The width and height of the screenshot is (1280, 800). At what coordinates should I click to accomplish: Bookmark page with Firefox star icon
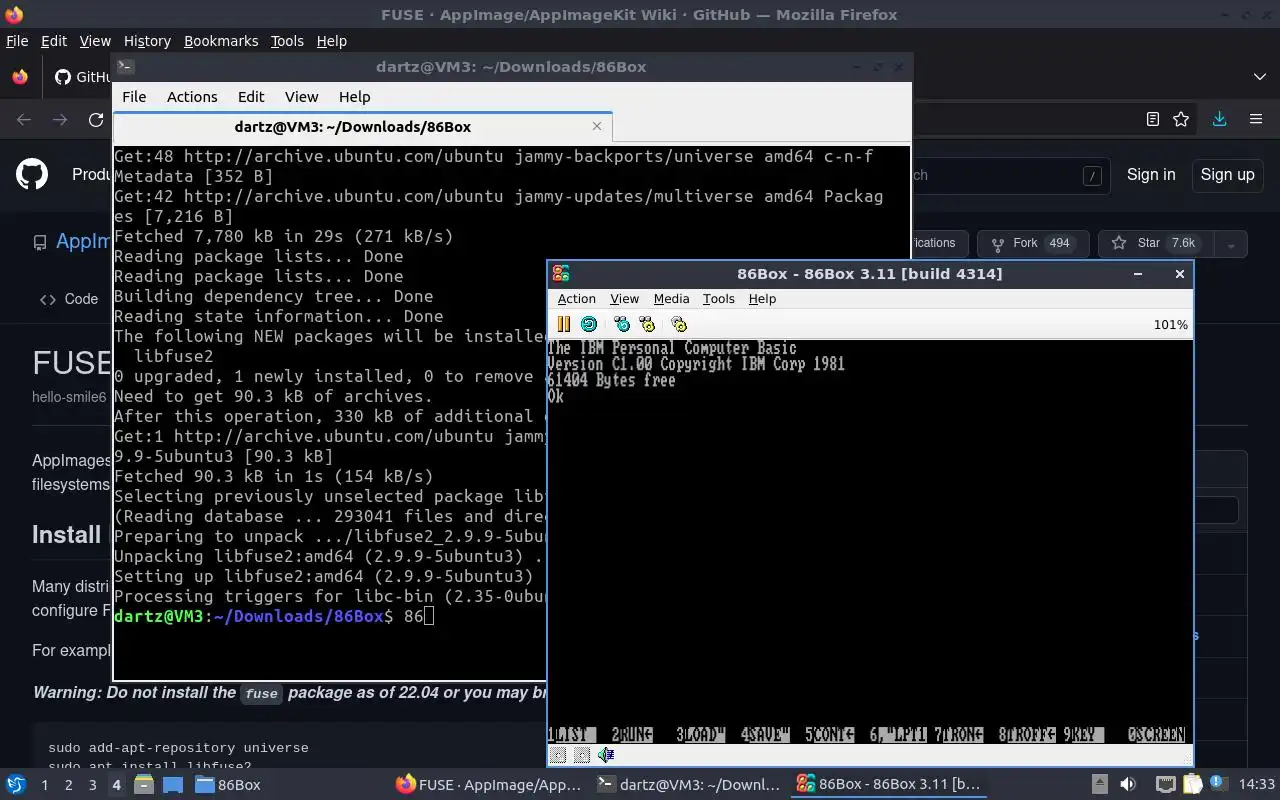(x=1181, y=119)
